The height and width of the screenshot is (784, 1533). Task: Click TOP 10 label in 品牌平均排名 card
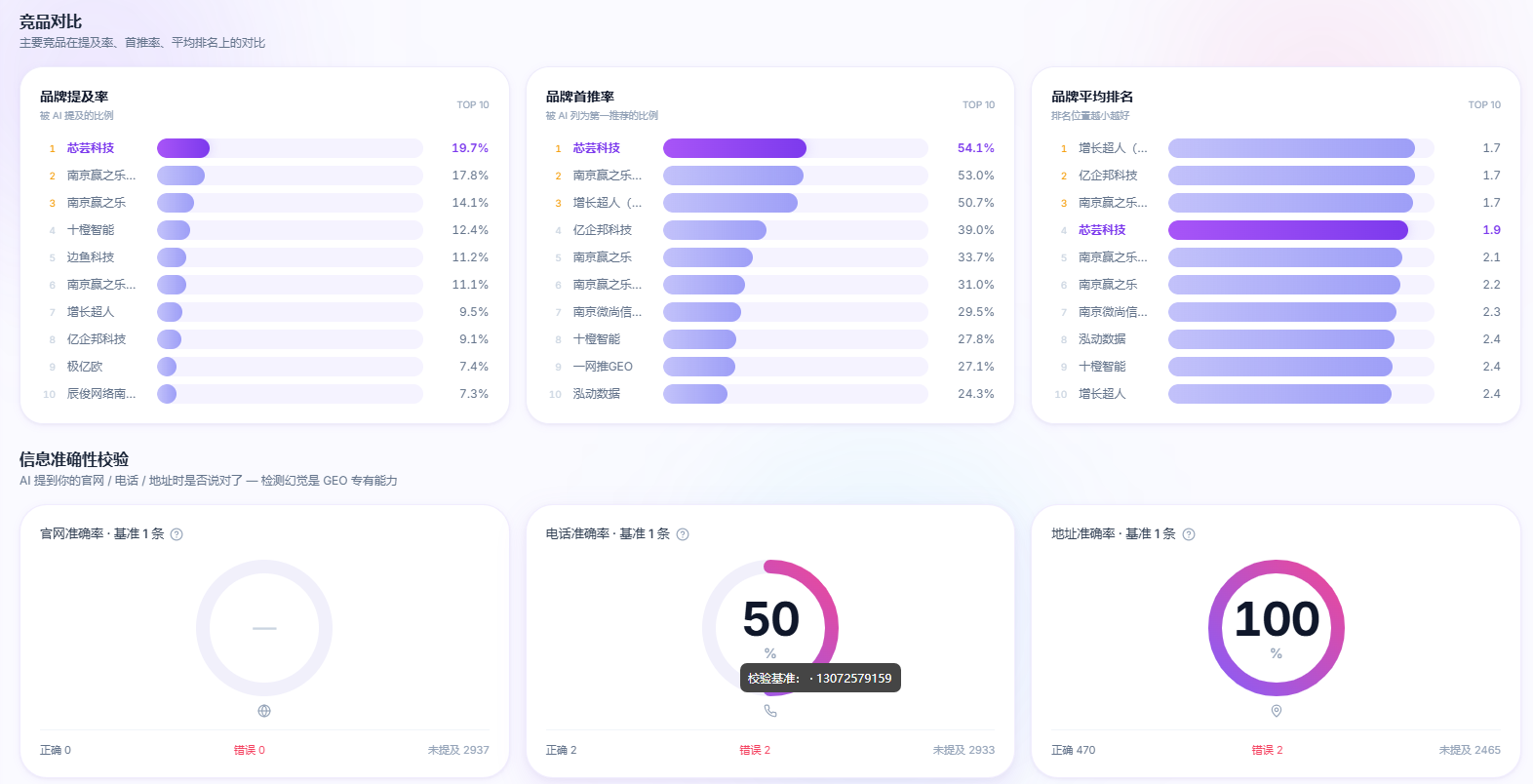1485,105
